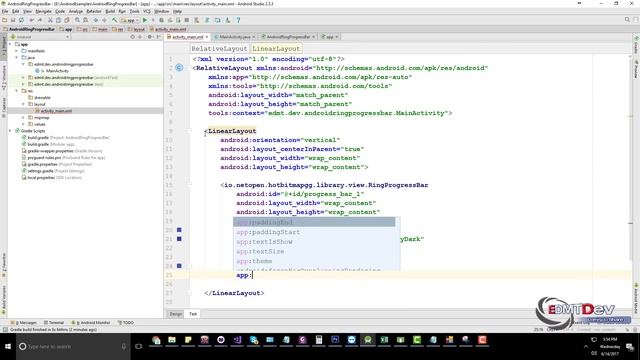Open the Refactor menu
This screenshot has width=640, height=360.
coord(94,11)
